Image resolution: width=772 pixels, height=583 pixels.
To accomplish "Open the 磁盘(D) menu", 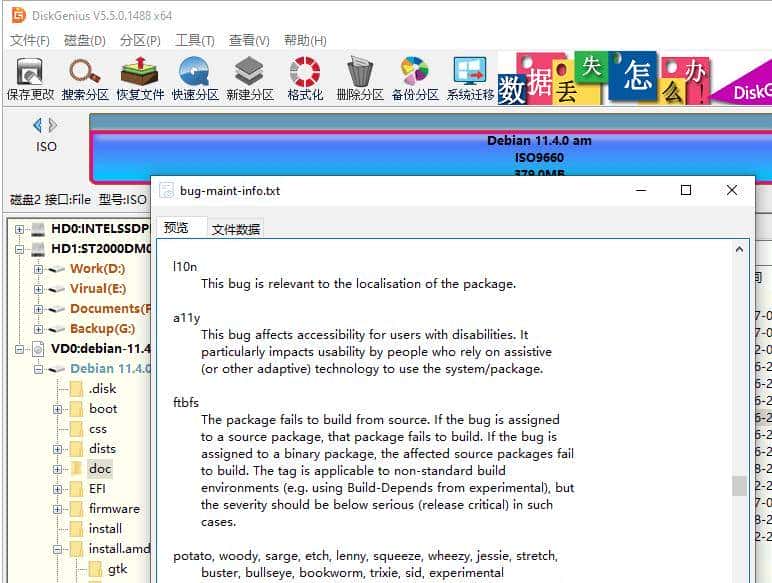I will pos(85,40).
